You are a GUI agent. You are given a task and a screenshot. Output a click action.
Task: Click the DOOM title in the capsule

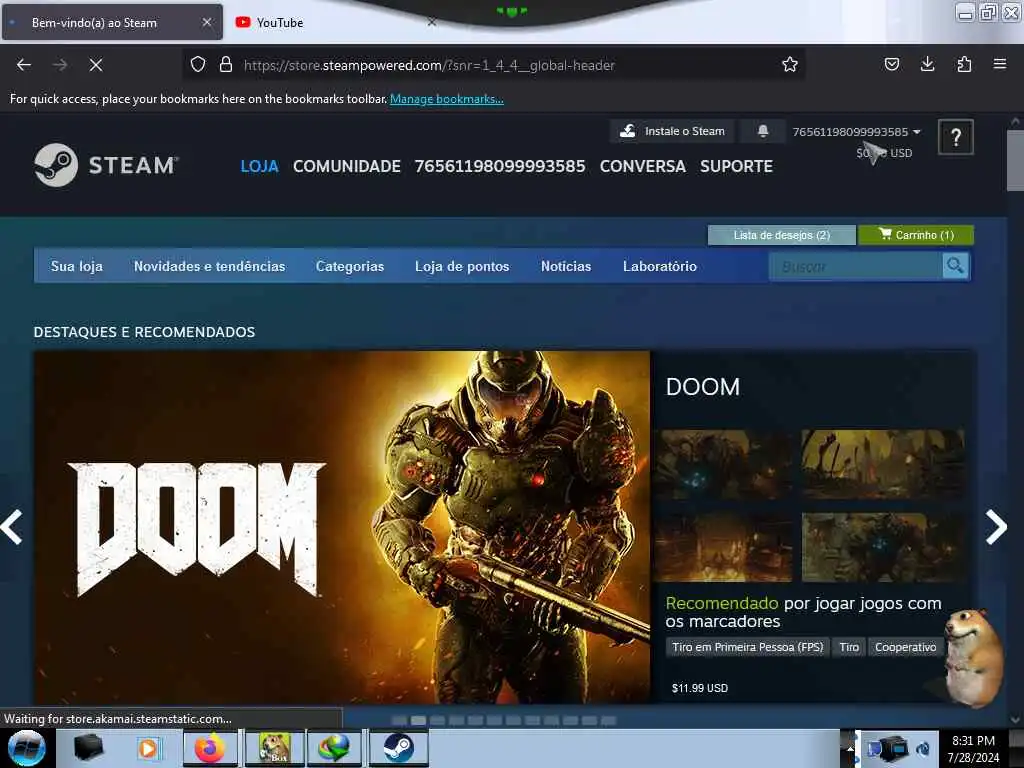pyautogui.click(x=703, y=387)
